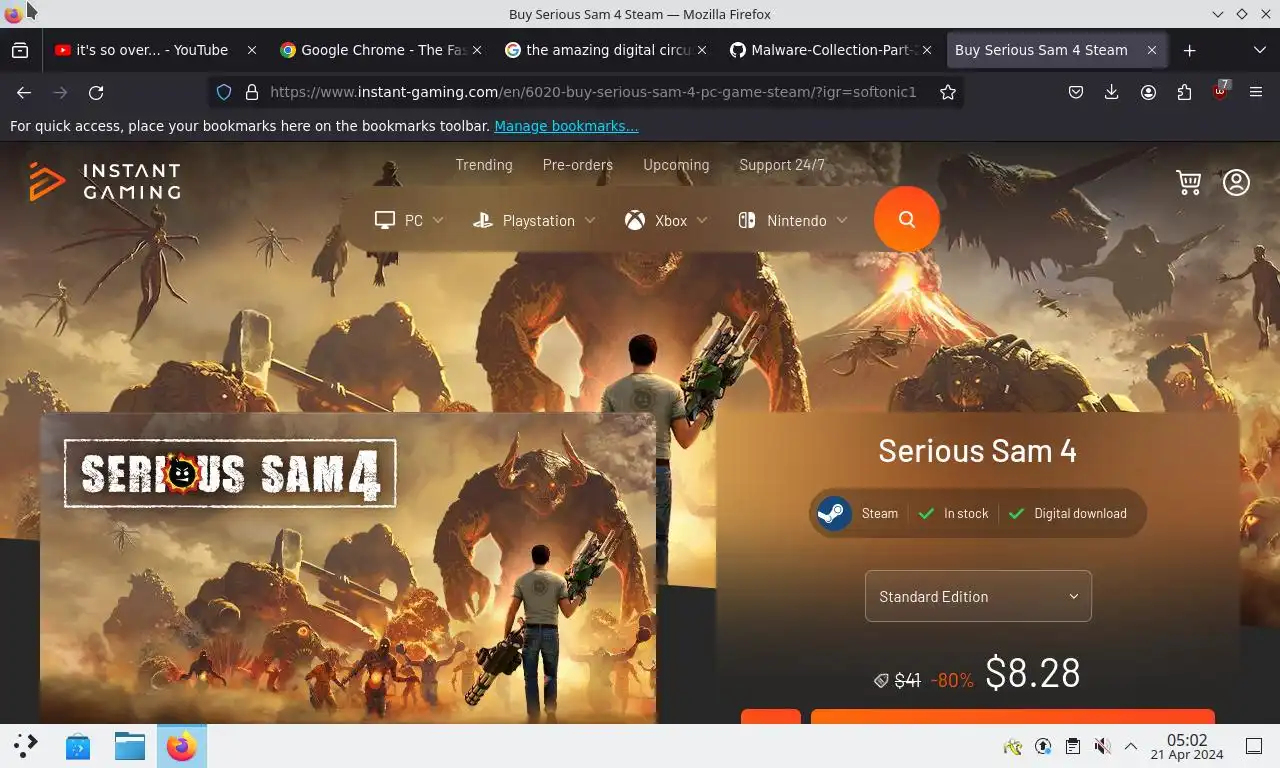Open the Firefox account icon in toolbar
Image resolution: width=1280 pixels, height=768 pixels.
pos(1148,92)
